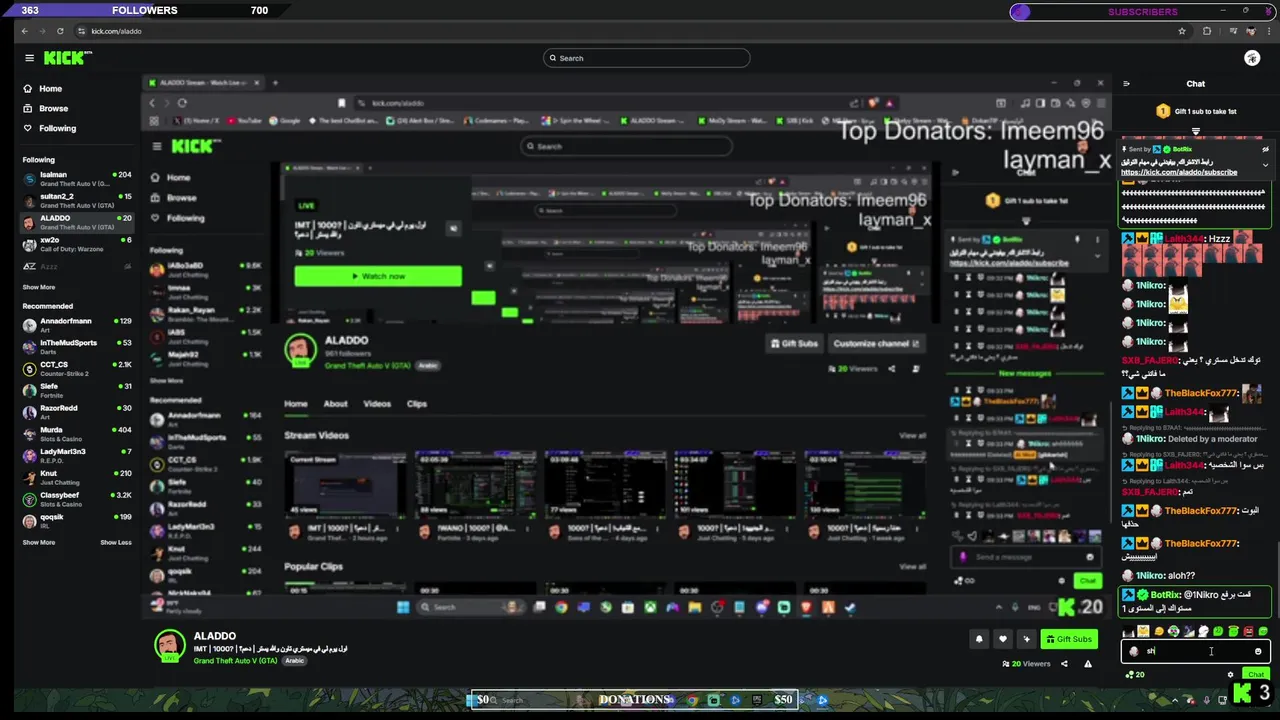Open the emoji picker in chat input

coord(1258,651)
